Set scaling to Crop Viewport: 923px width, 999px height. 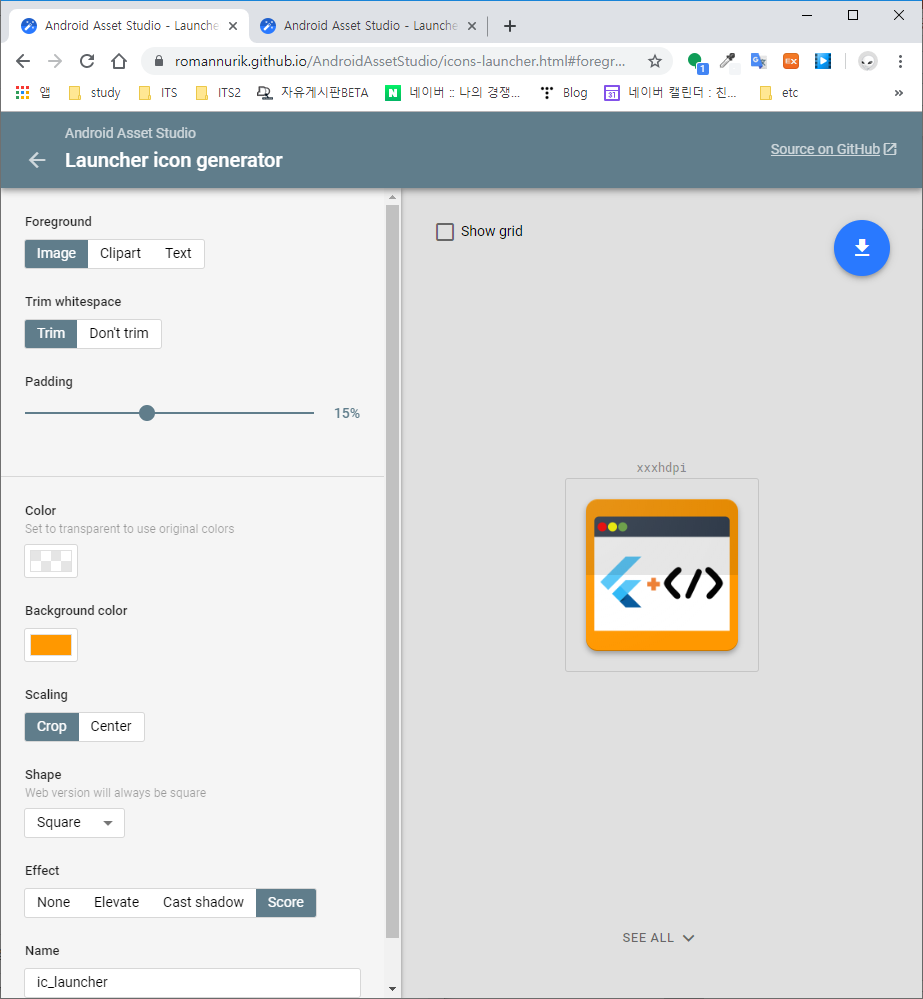pyautogui.click(x=52, y=727)
